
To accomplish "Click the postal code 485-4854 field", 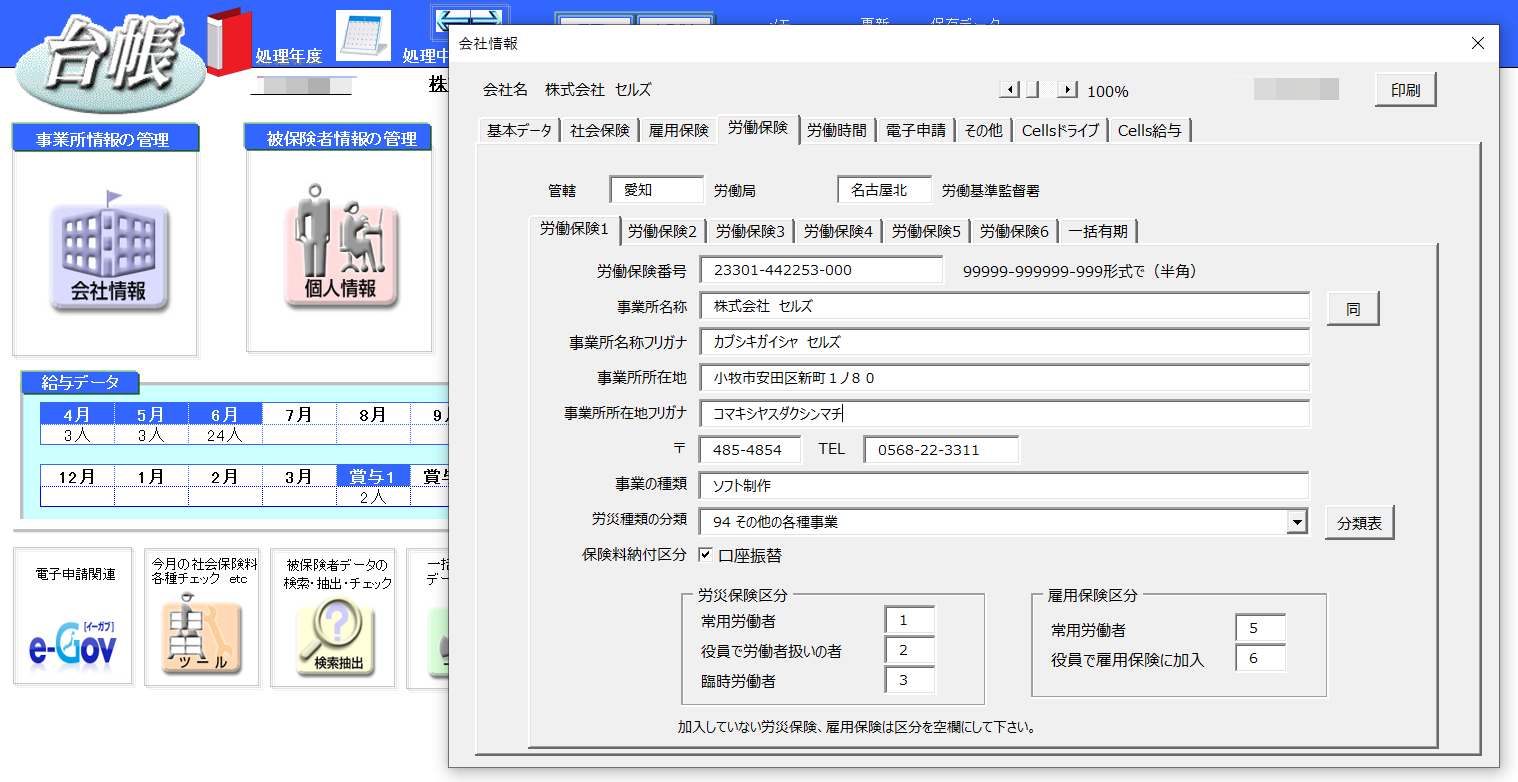I will (750, 450).
